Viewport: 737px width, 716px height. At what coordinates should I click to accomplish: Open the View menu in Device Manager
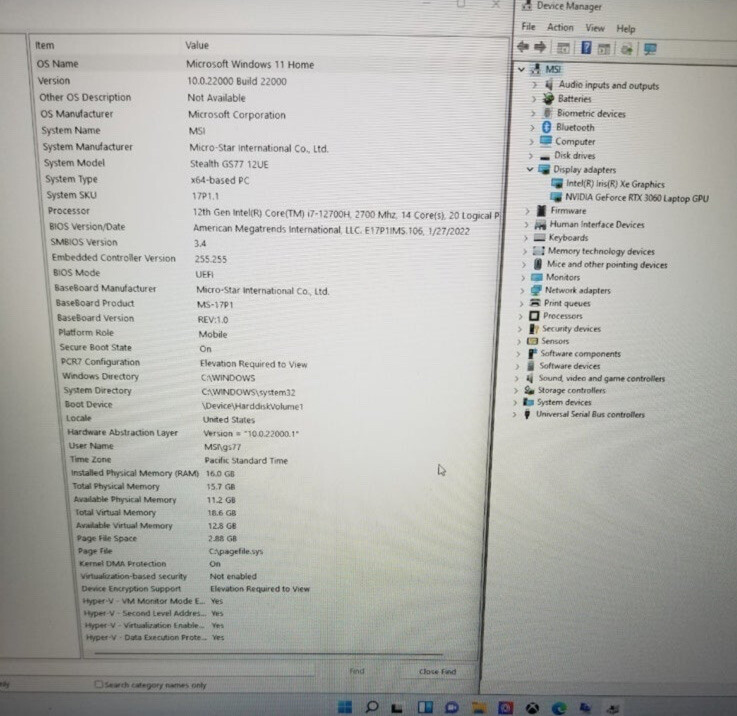(595, 28)
